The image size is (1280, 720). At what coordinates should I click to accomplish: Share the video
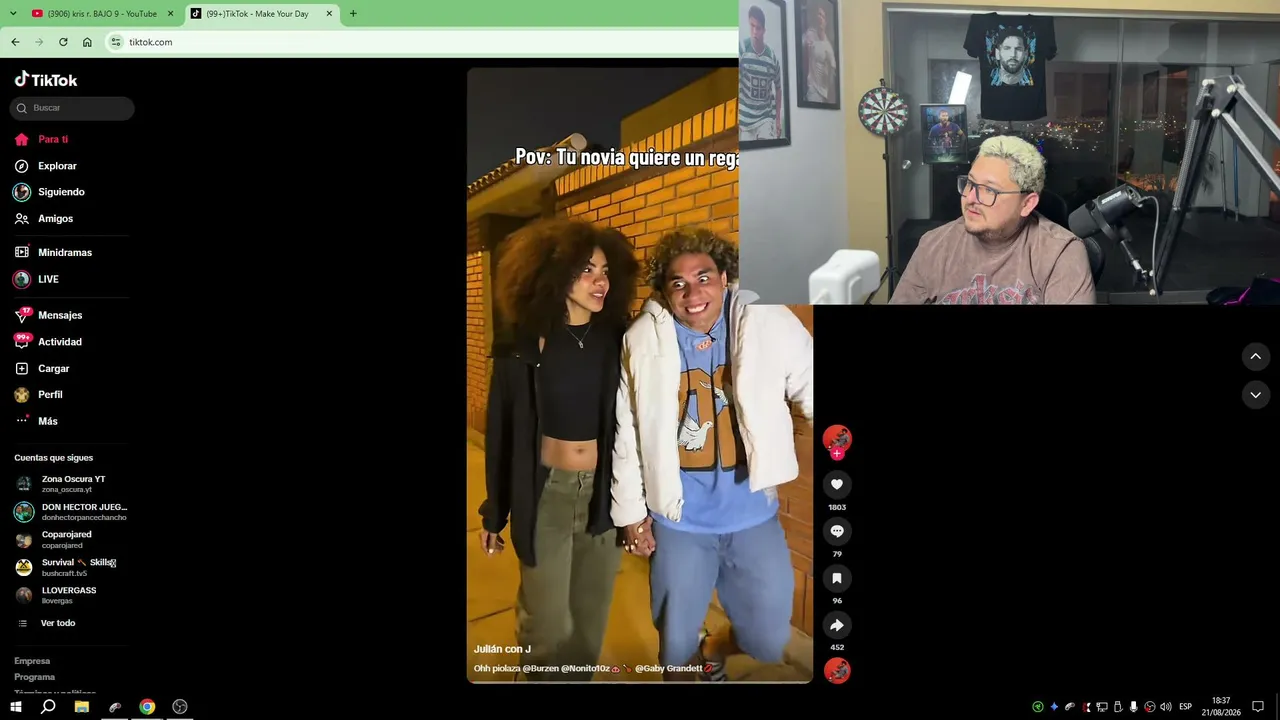coord(837,625)
